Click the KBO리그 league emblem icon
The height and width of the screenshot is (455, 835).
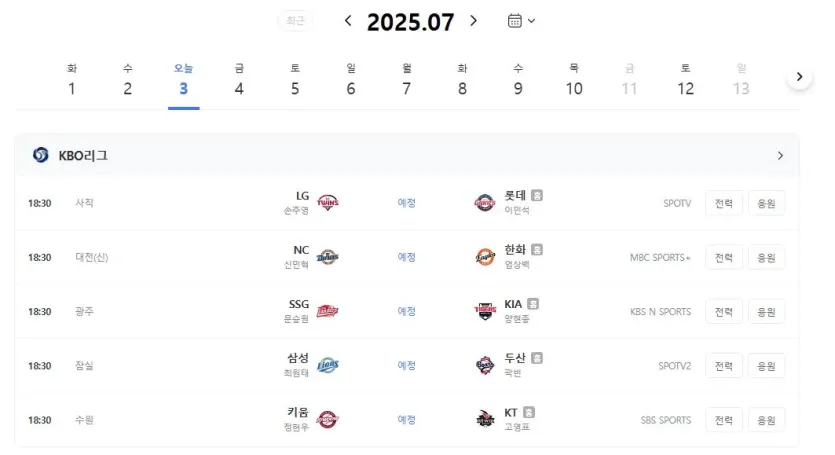[40, 155]
